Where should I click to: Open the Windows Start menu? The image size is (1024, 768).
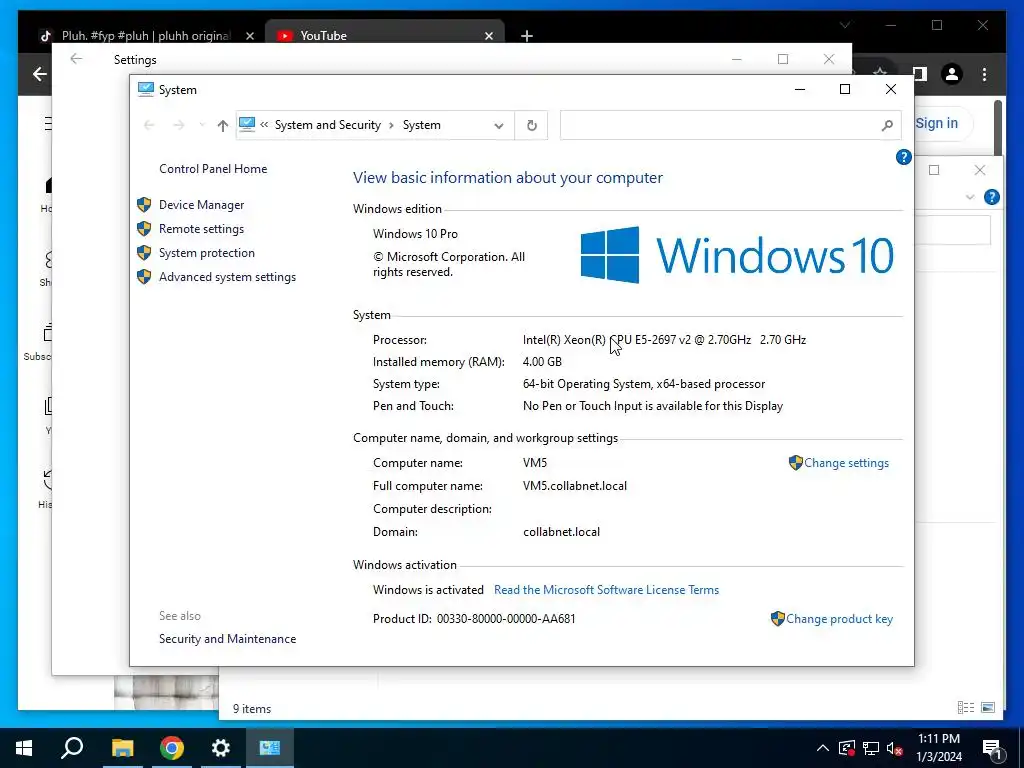[24, 748]
